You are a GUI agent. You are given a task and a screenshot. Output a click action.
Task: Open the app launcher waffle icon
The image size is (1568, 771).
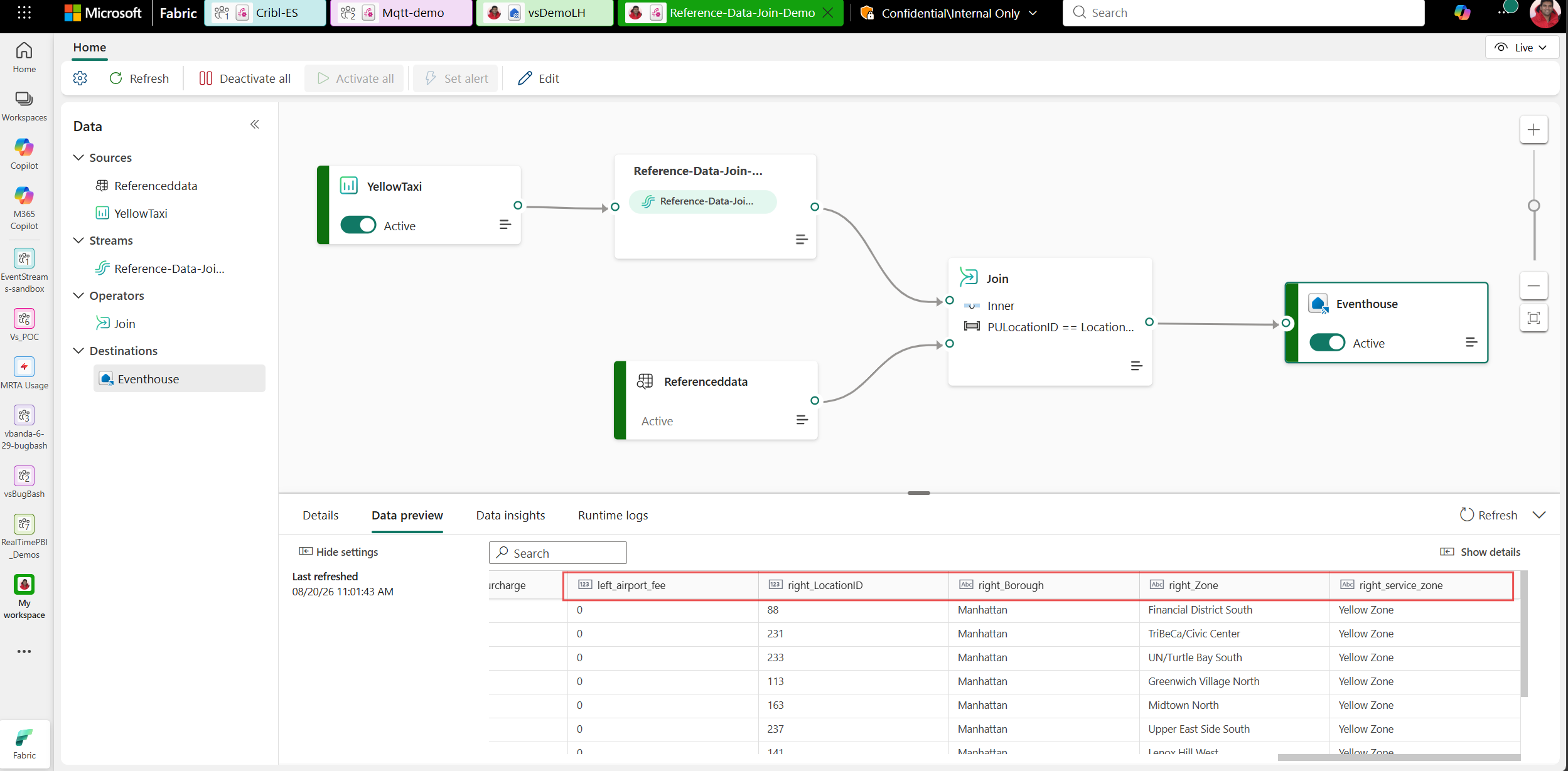coord(24,13)
